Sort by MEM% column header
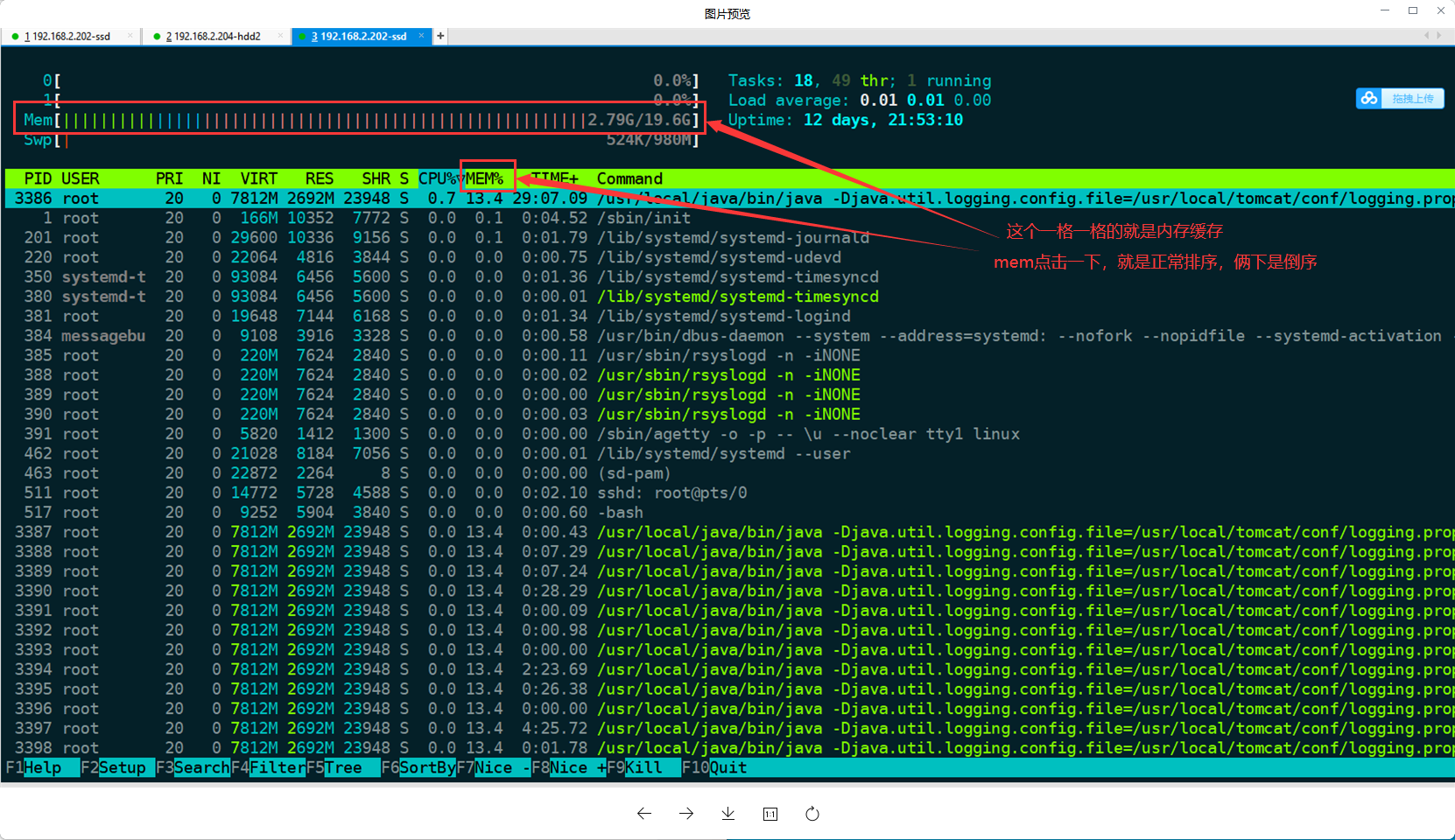This screenshot has height=840, width=1455. (x=485, y=178)
